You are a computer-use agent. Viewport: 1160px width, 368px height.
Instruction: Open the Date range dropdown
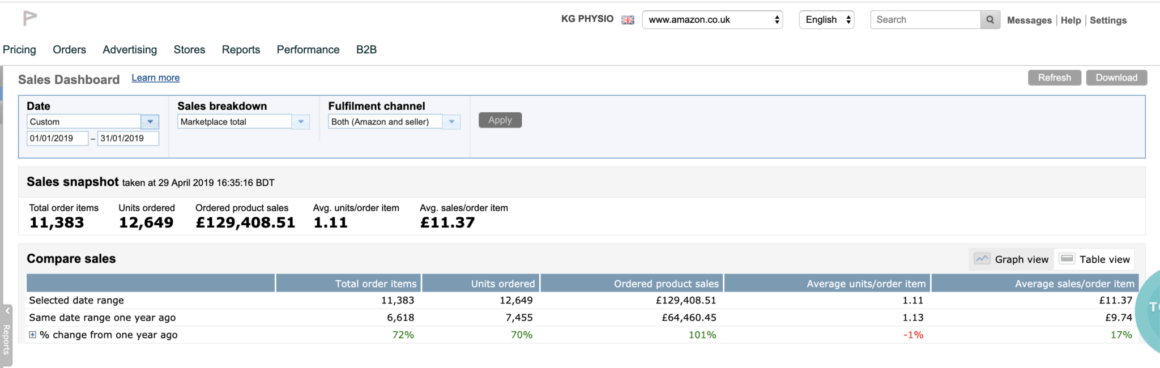(x=150, y=121)
